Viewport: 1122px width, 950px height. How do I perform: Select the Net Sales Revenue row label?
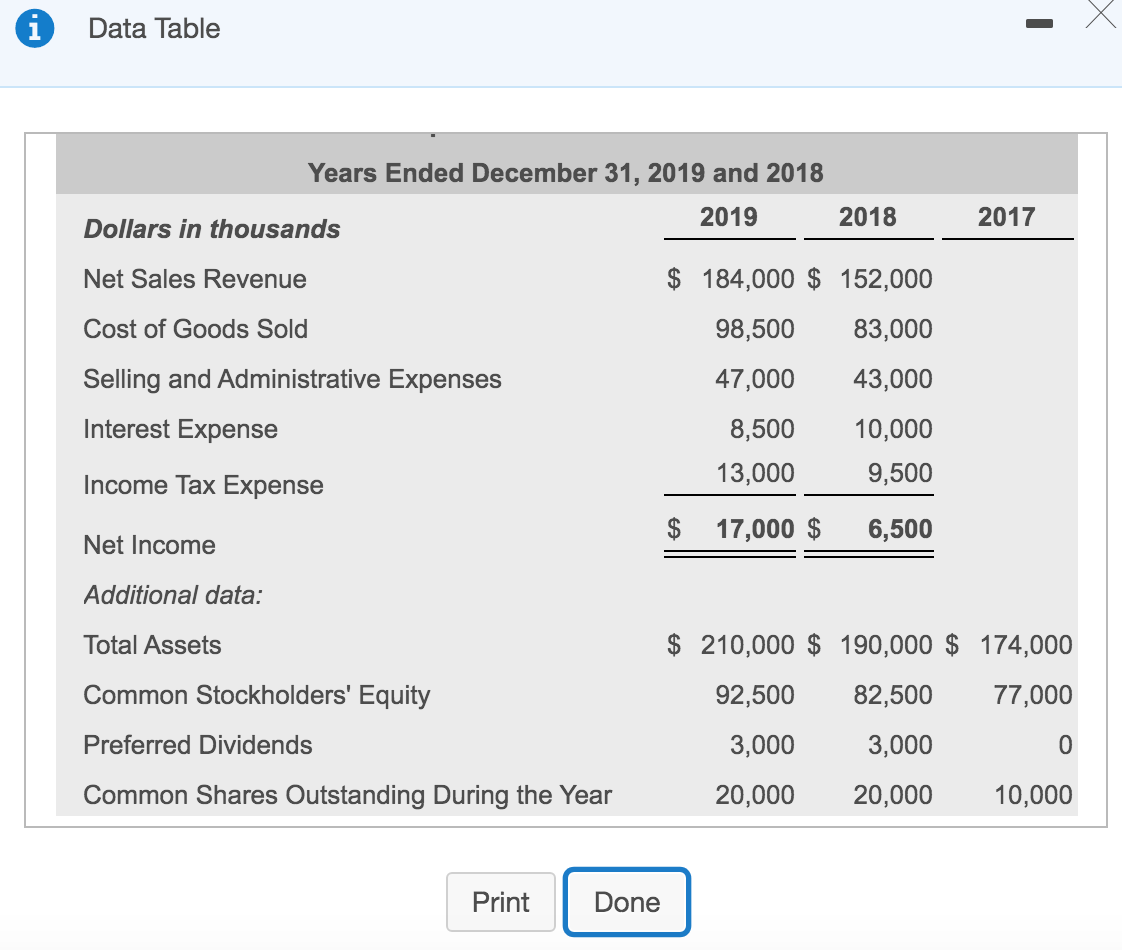point(194,279)
